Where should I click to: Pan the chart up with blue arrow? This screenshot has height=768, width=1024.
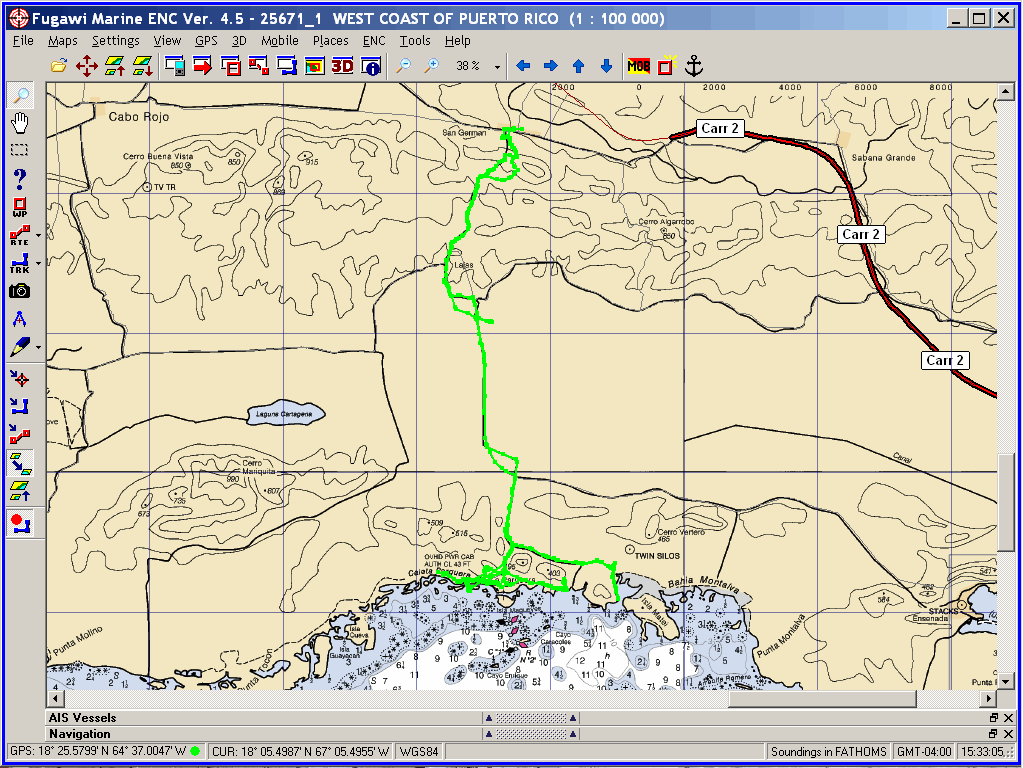click(578, 65)
